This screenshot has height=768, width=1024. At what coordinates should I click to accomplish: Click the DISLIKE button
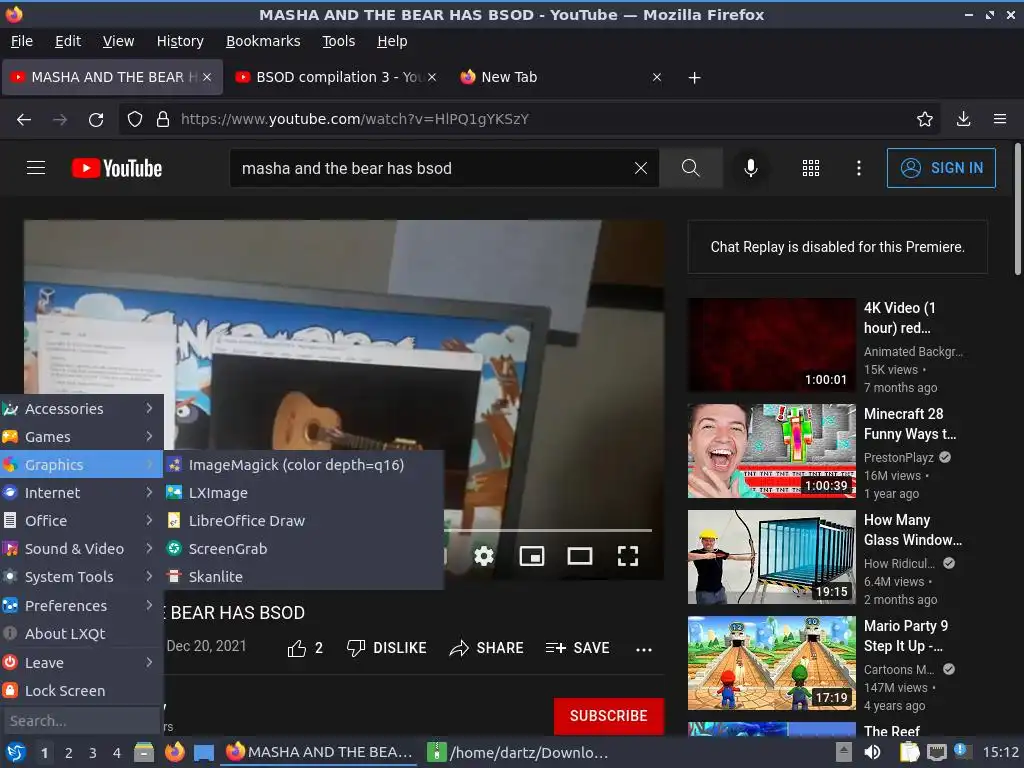pos(387,648)
